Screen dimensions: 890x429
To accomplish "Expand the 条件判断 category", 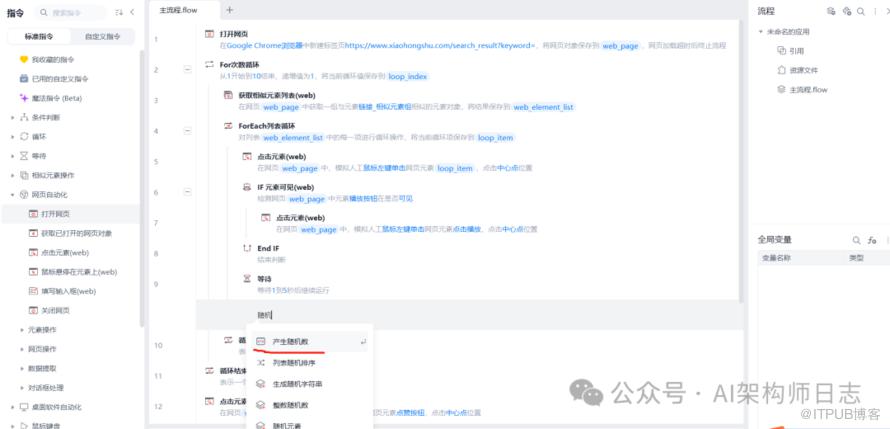I will click(x=12, y=117).
